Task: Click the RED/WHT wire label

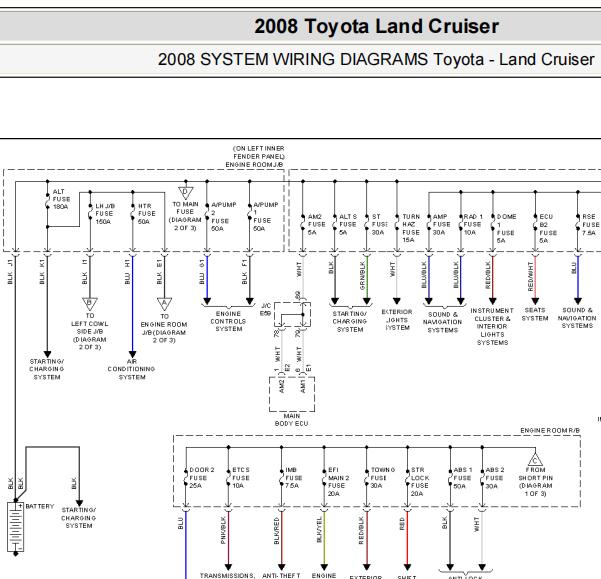Action: [530, 276]
